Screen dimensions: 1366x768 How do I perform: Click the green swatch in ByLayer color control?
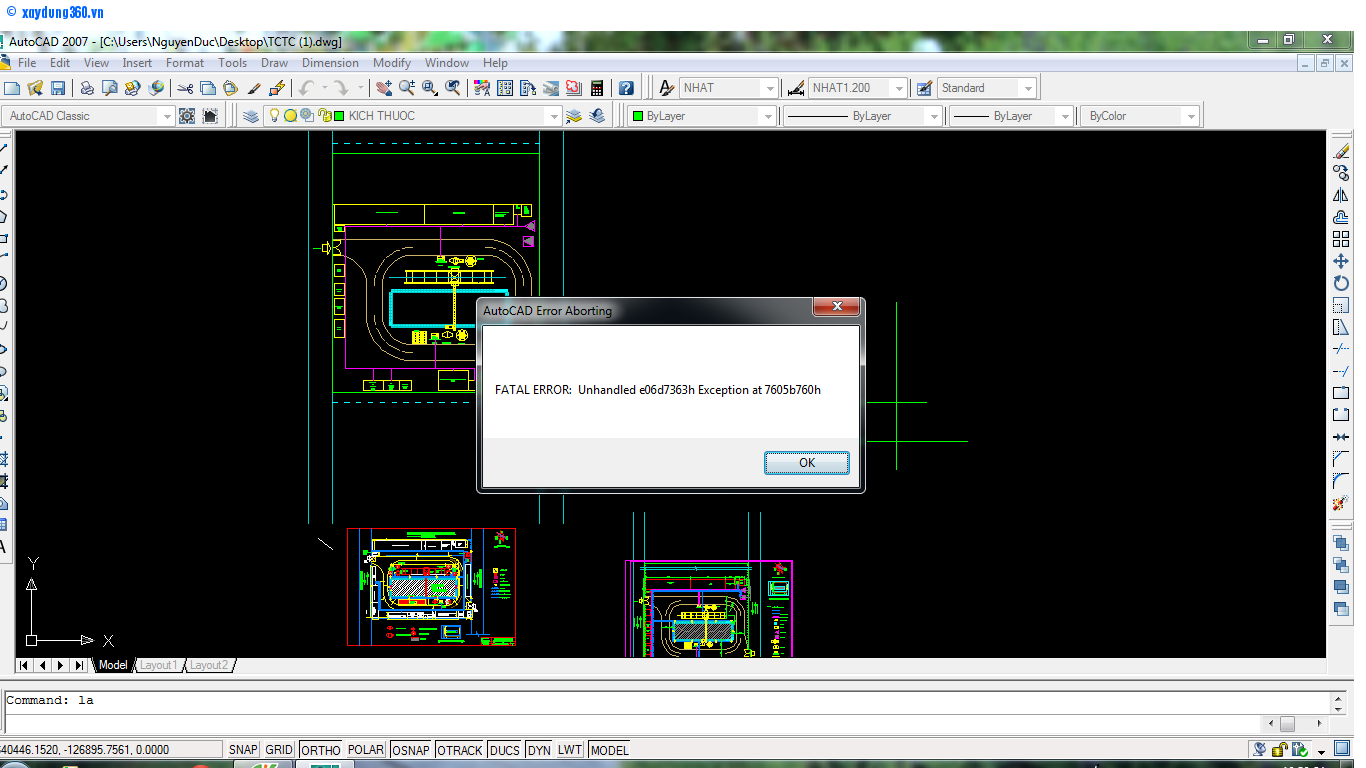point(637,116)
